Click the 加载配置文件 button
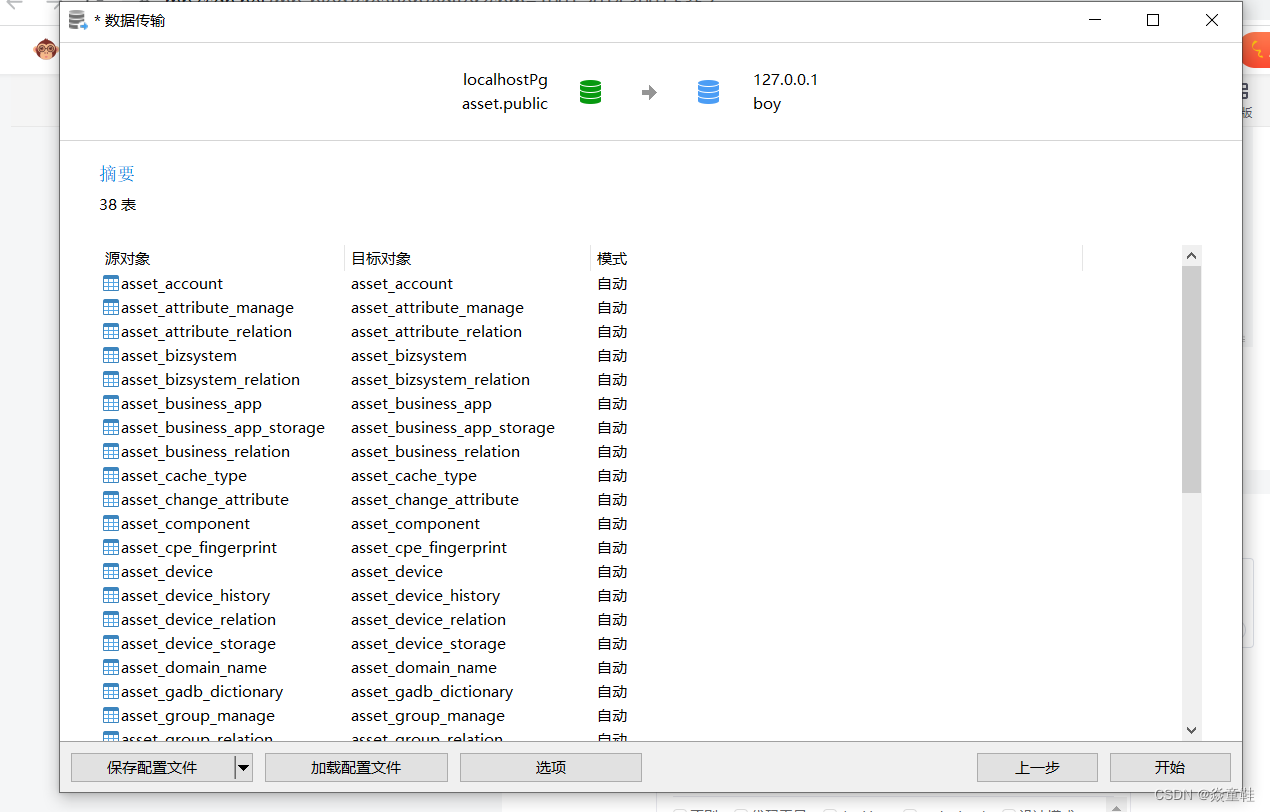Viewport: 1270px width, 812px height. coord(356,768)
